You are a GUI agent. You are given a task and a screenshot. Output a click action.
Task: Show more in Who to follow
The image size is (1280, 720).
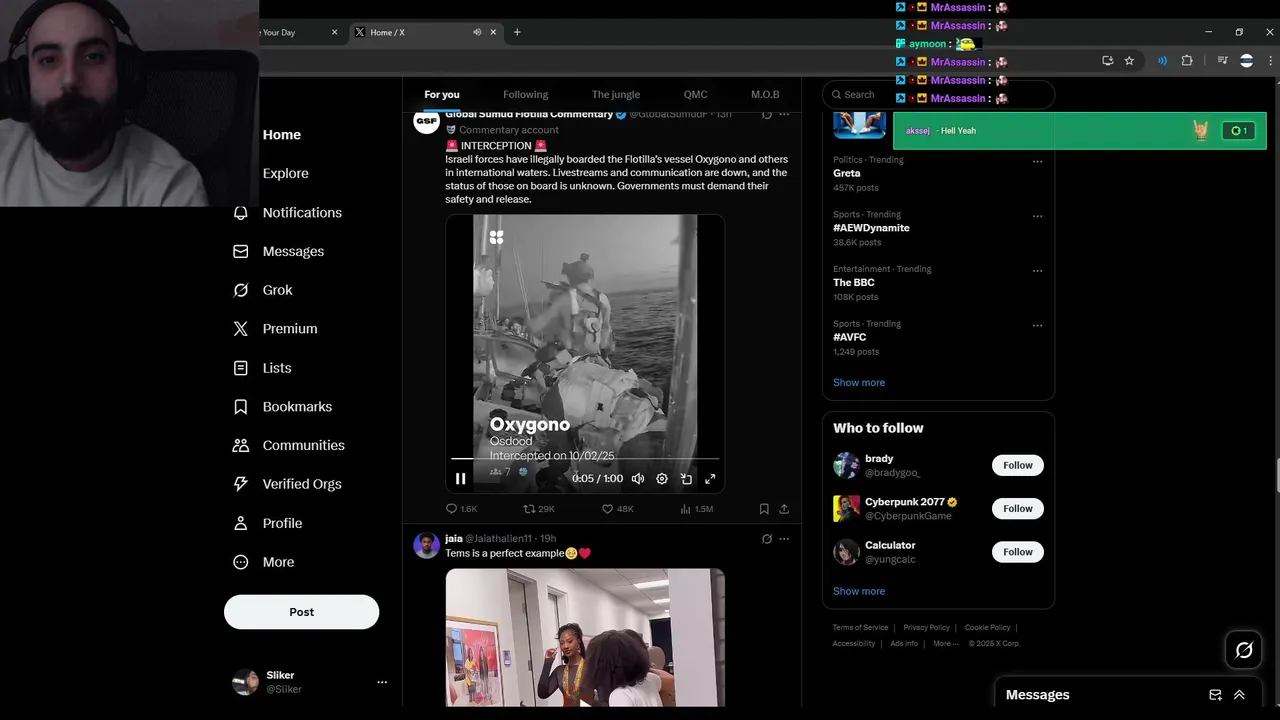coord(859,591)
